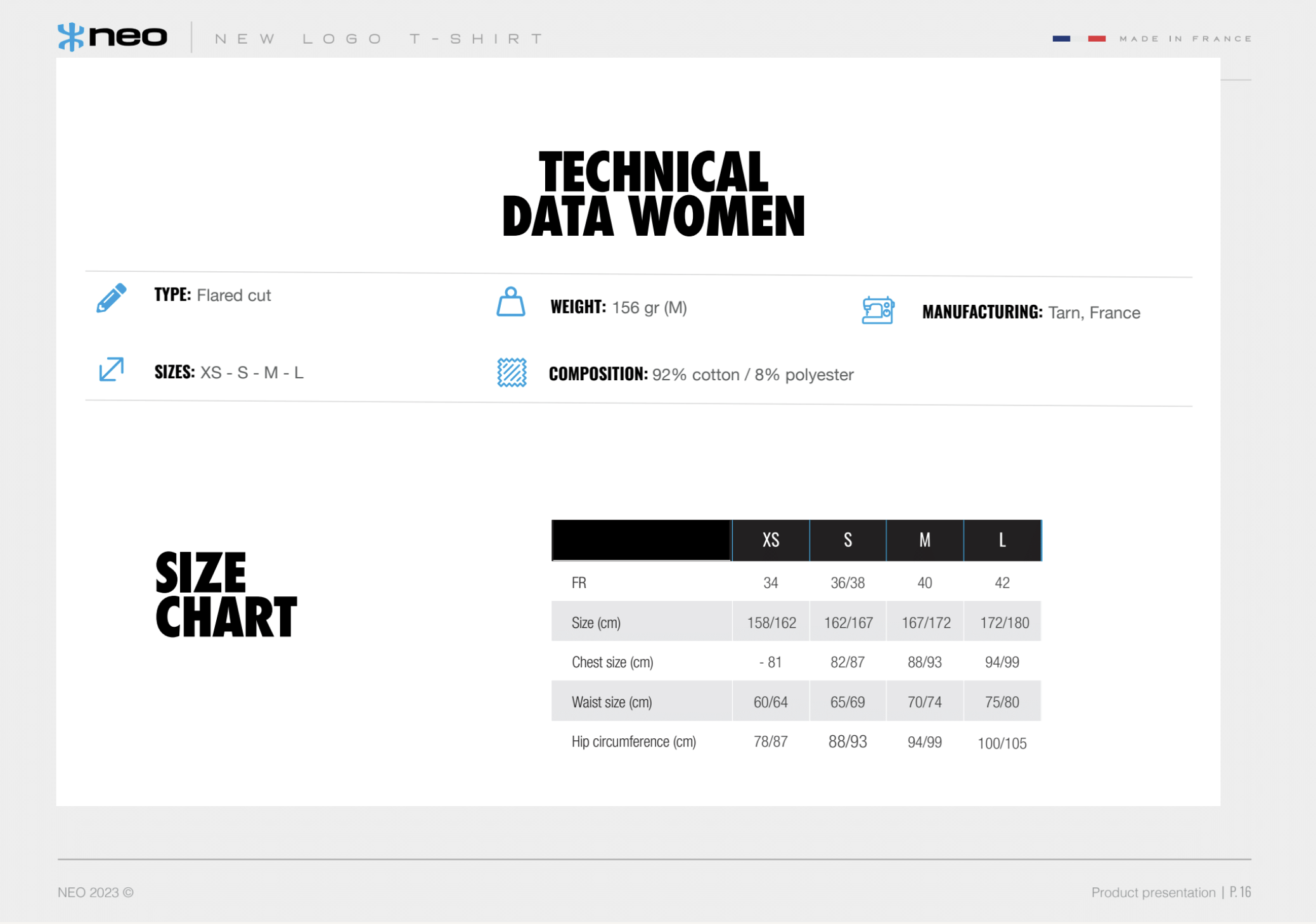Click the weight bag icon
Viewport: 1316px width, 924px height.
tap(510, 302)
